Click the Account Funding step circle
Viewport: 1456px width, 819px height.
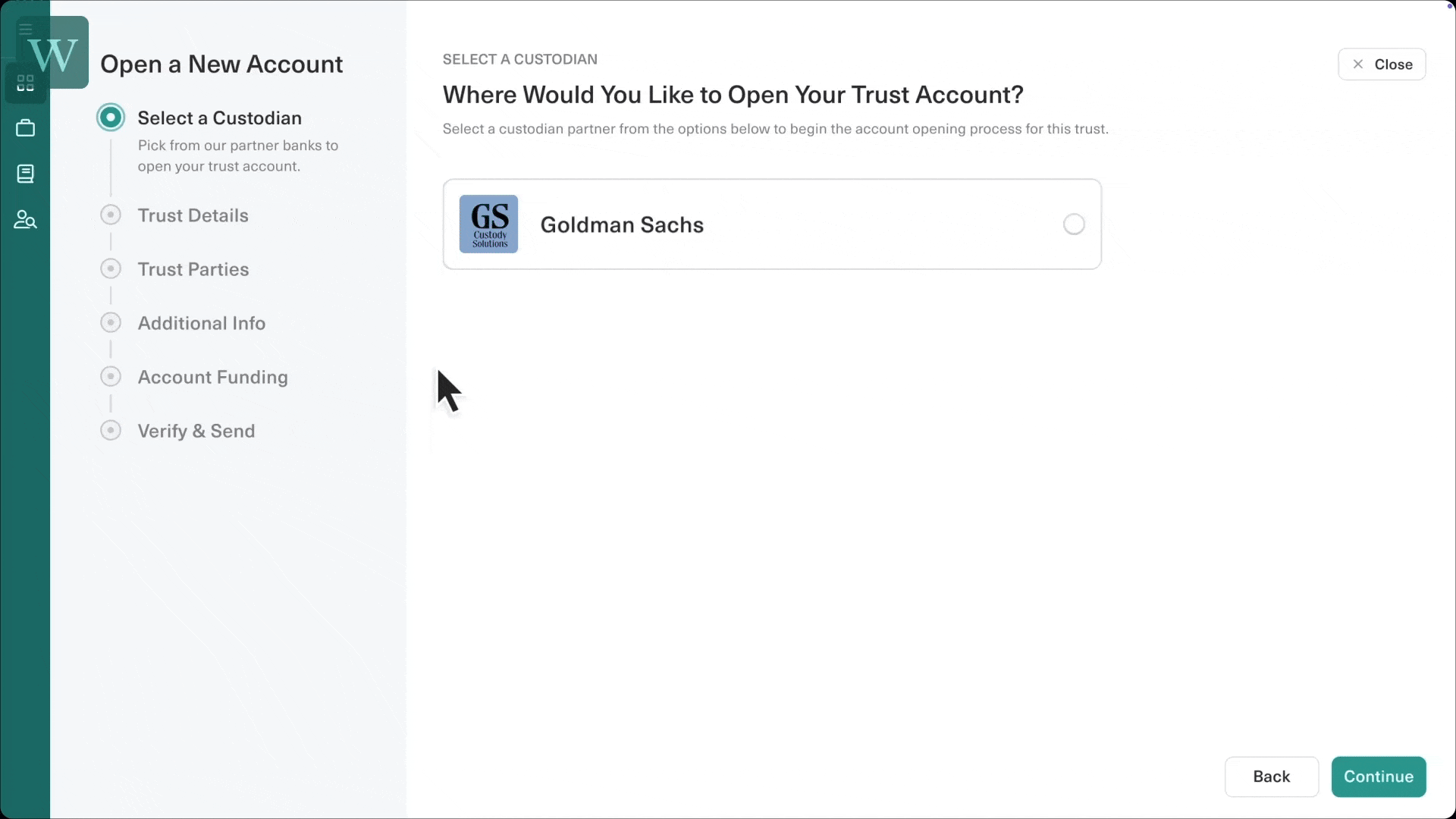tap(111, 377)
